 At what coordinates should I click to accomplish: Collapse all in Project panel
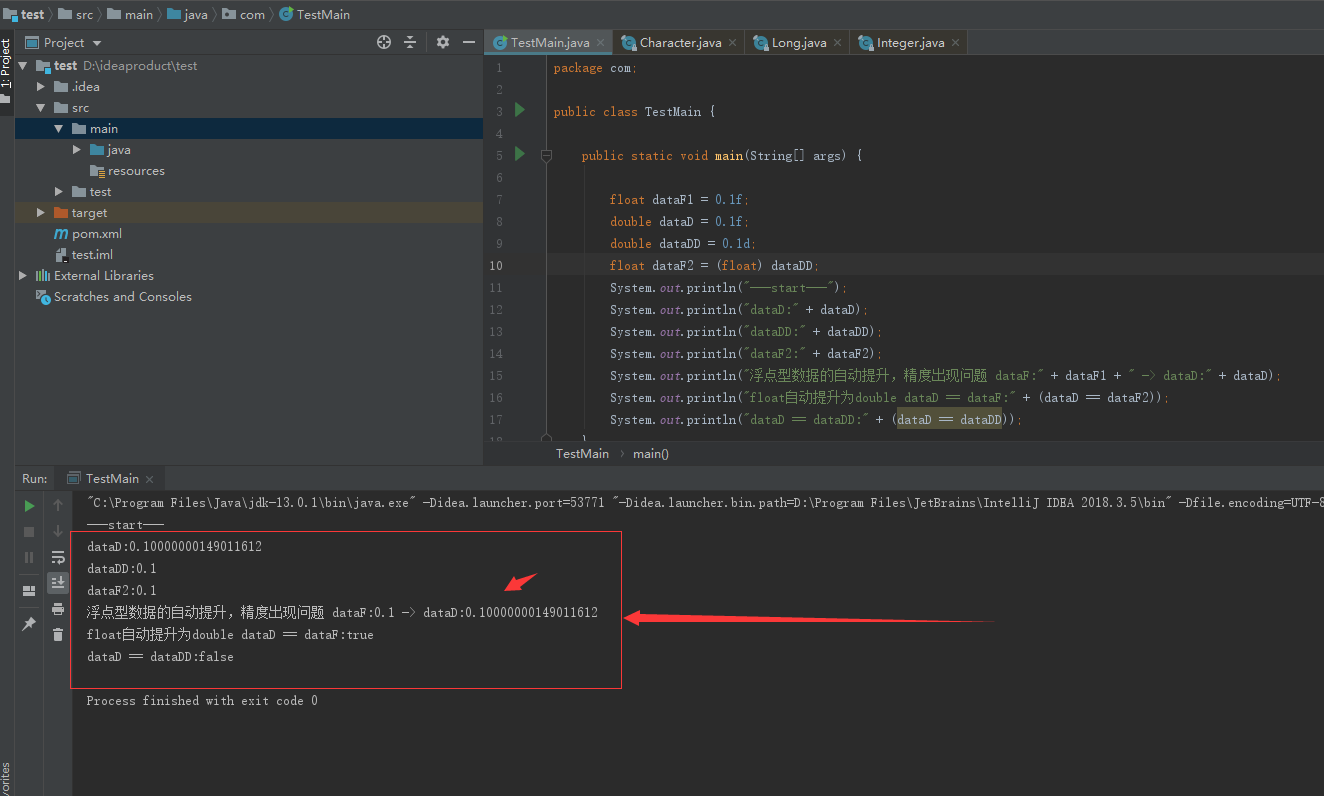[x=410, y=42]
